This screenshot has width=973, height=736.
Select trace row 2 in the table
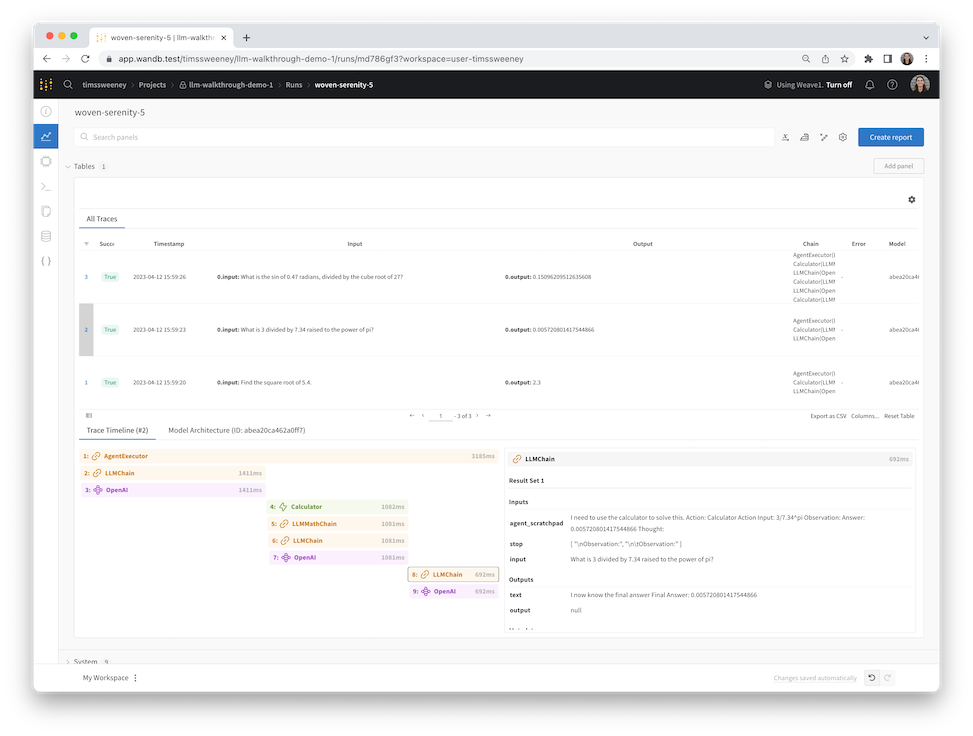pyautogui.click(x=86, y=329)
